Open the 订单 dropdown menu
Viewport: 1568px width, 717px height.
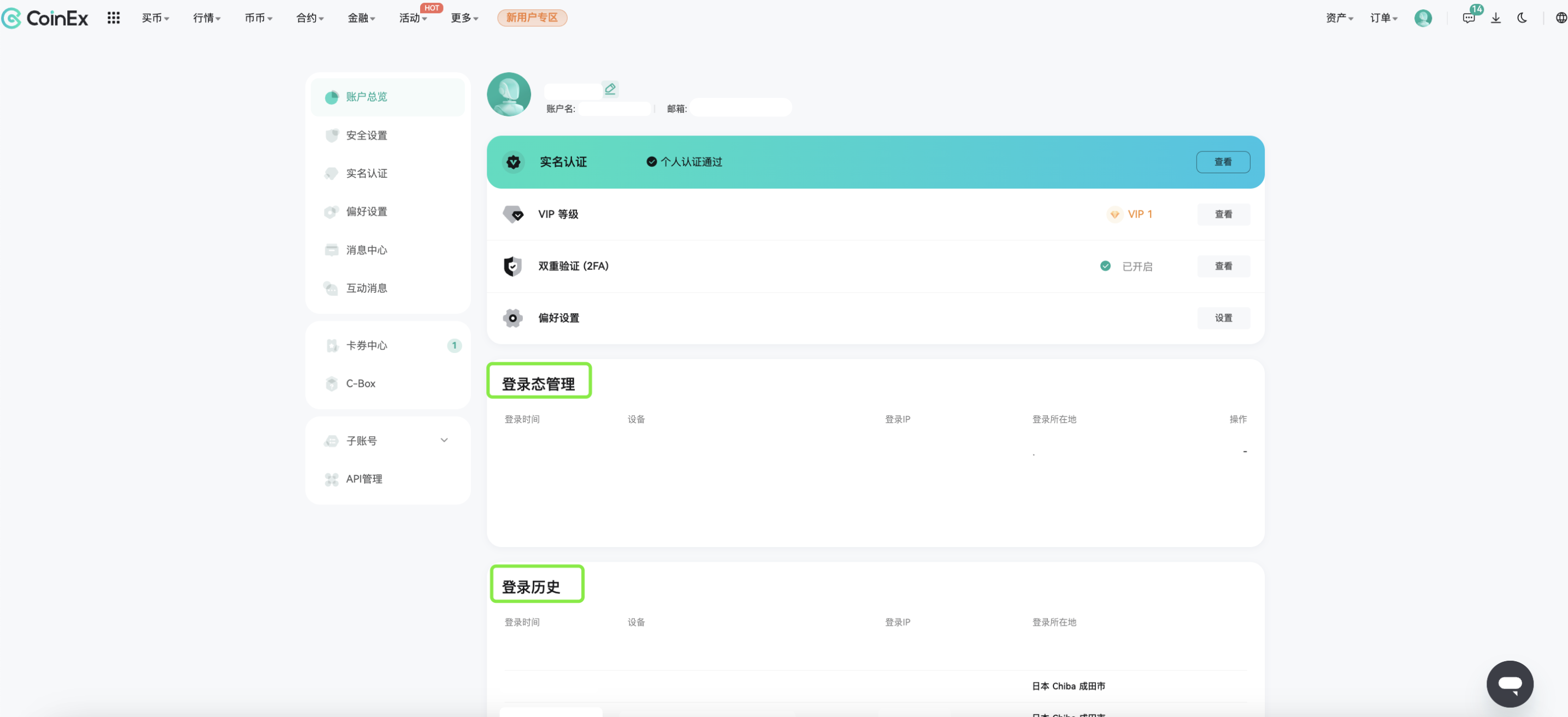[x=1383, y=17]
